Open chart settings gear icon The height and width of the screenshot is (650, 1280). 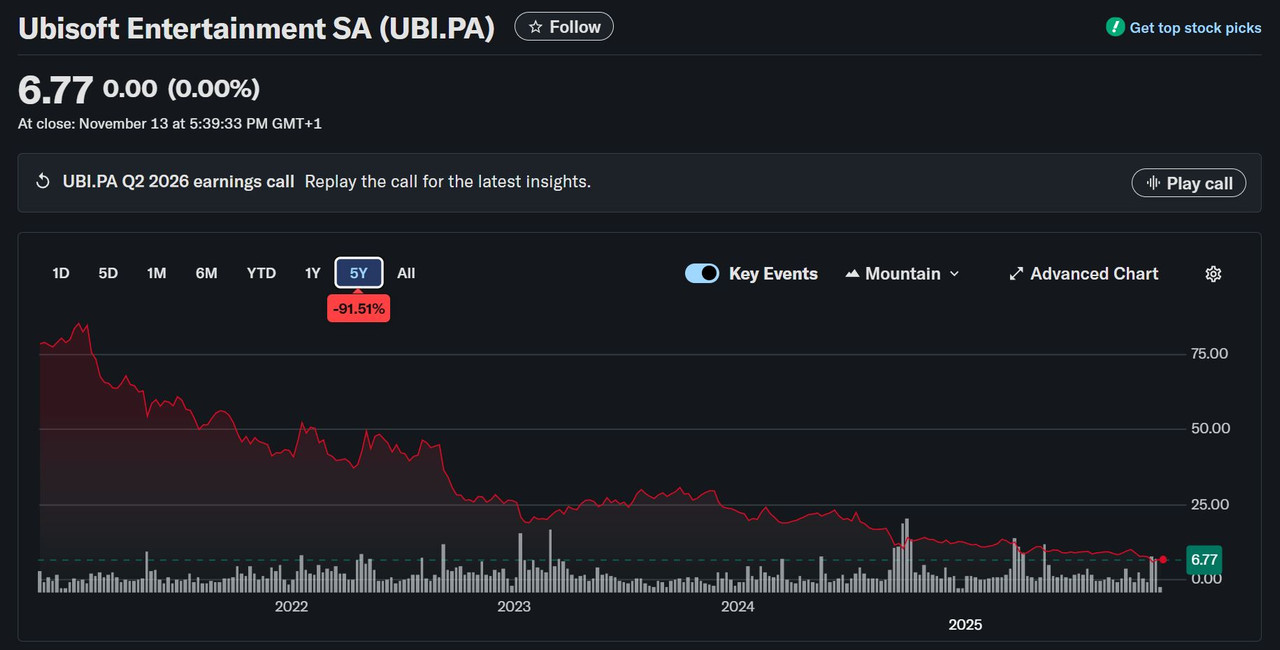click(1214, 274)
